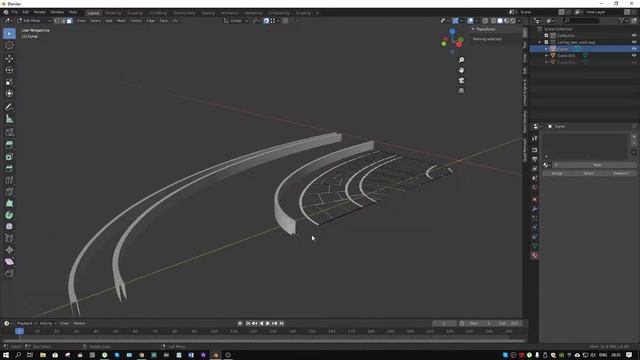Select the Bevel tool
This screenshot has height=360, width=640.
[9, 169]
